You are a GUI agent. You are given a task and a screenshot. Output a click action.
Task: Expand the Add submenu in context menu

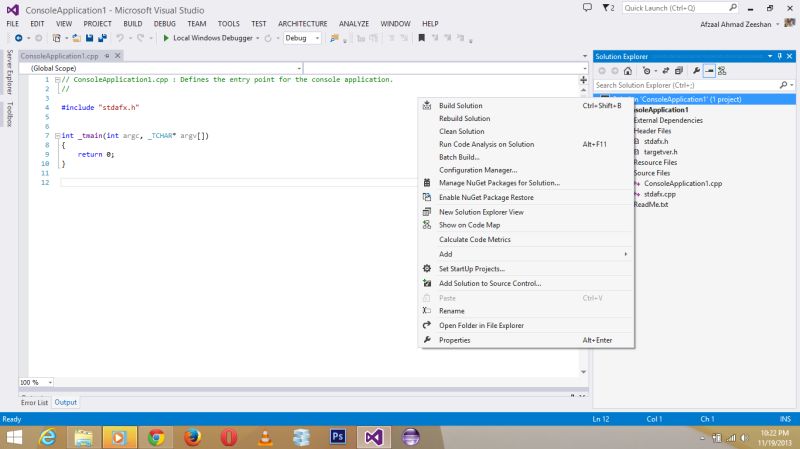(526, 254)
